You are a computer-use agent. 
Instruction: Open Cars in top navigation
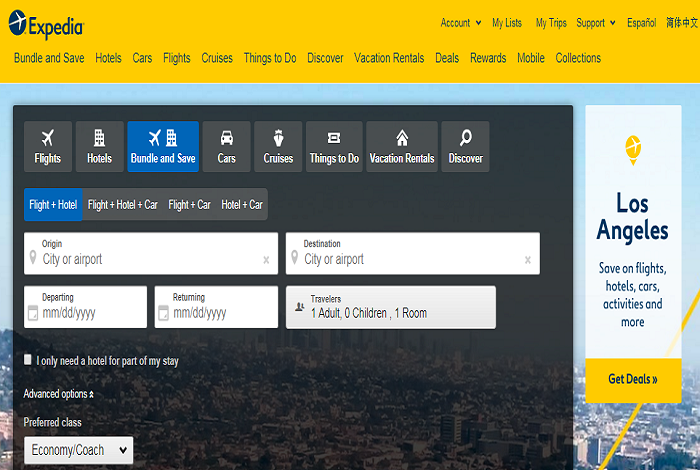[x=142, y=58]
